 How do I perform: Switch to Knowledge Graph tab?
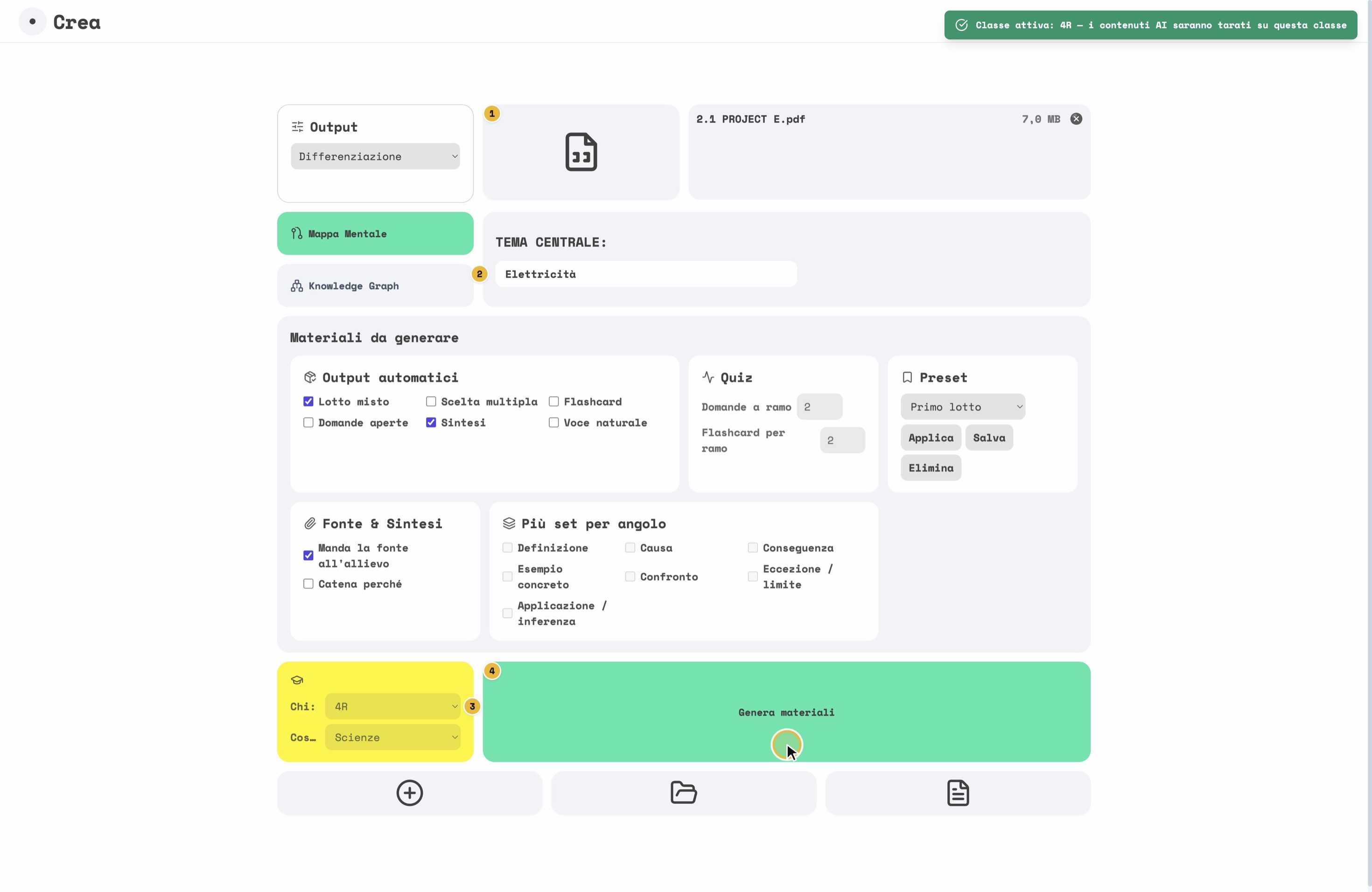pyautogui.click(x=375, y=286)
